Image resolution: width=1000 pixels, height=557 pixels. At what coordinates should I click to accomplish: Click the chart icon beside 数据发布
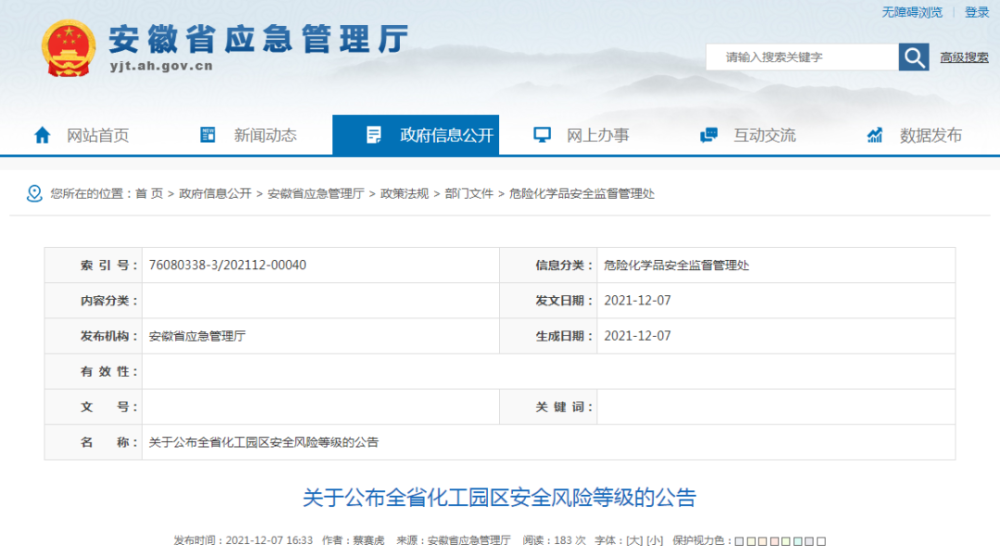[x=875, y=135]
